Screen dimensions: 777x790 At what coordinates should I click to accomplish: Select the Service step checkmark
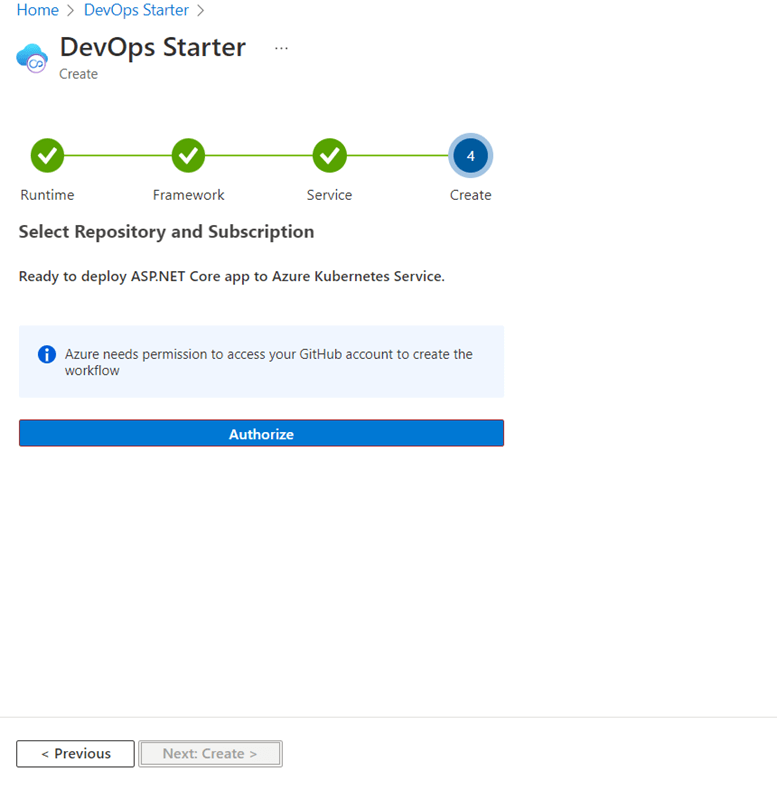(x=330, y=155)
